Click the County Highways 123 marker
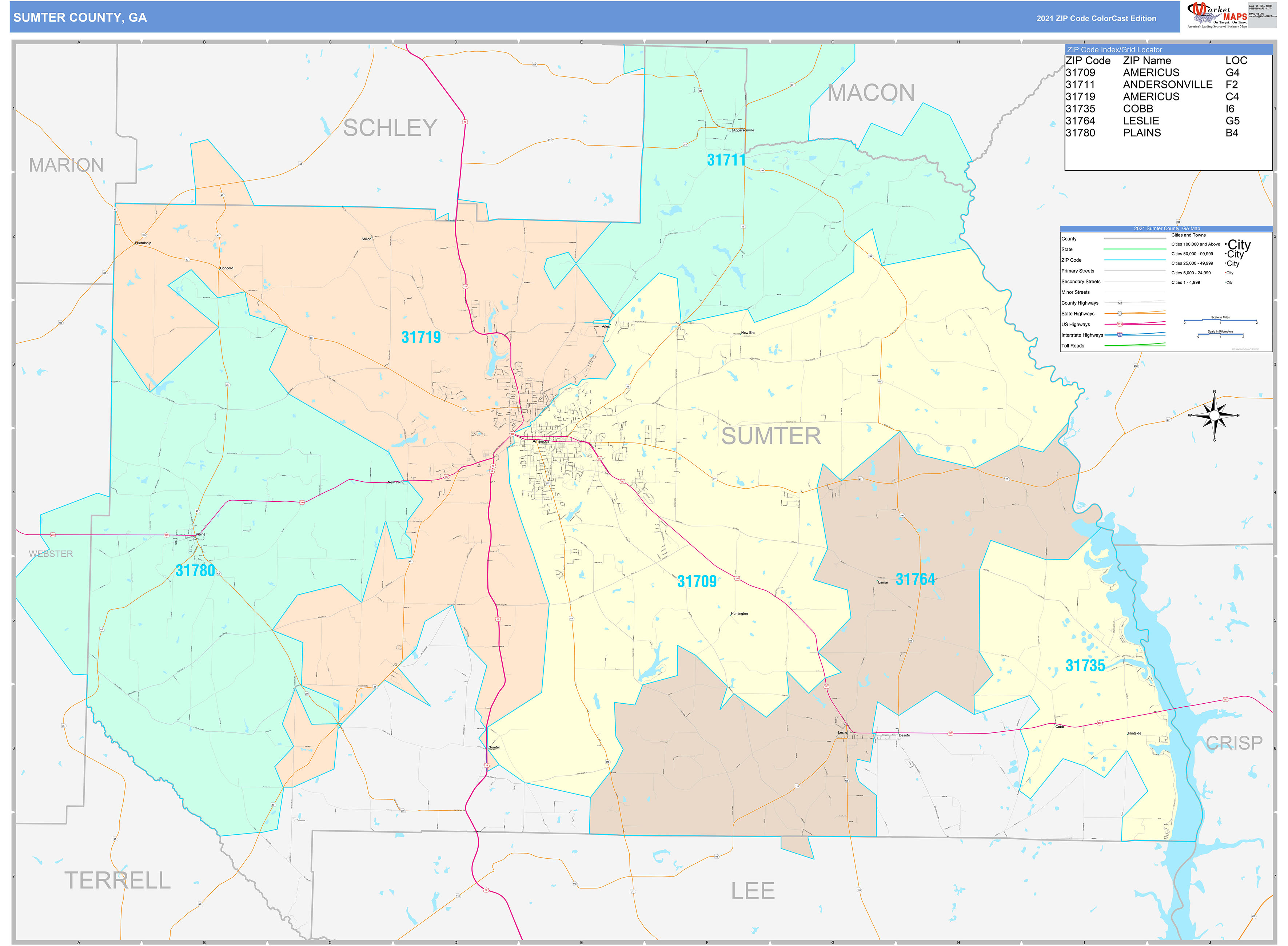 click(x=1121, y=302)
